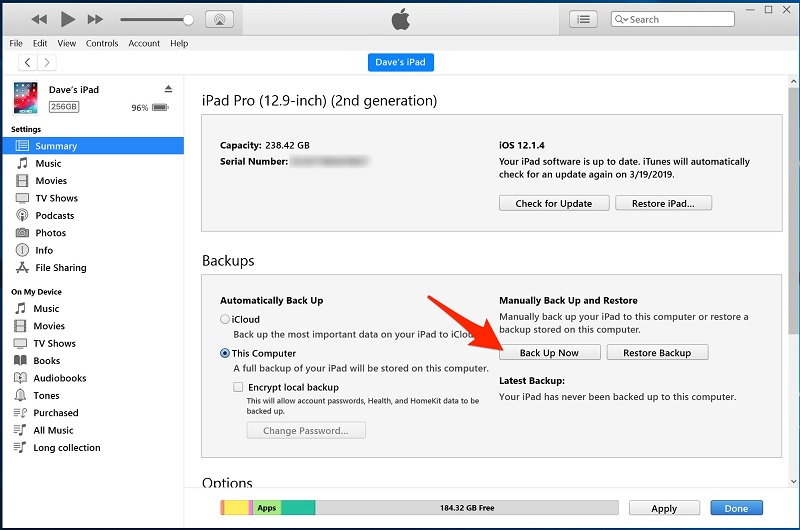Skip forward with the fast-forward button

pyautogui.click(x=95, y=19)
